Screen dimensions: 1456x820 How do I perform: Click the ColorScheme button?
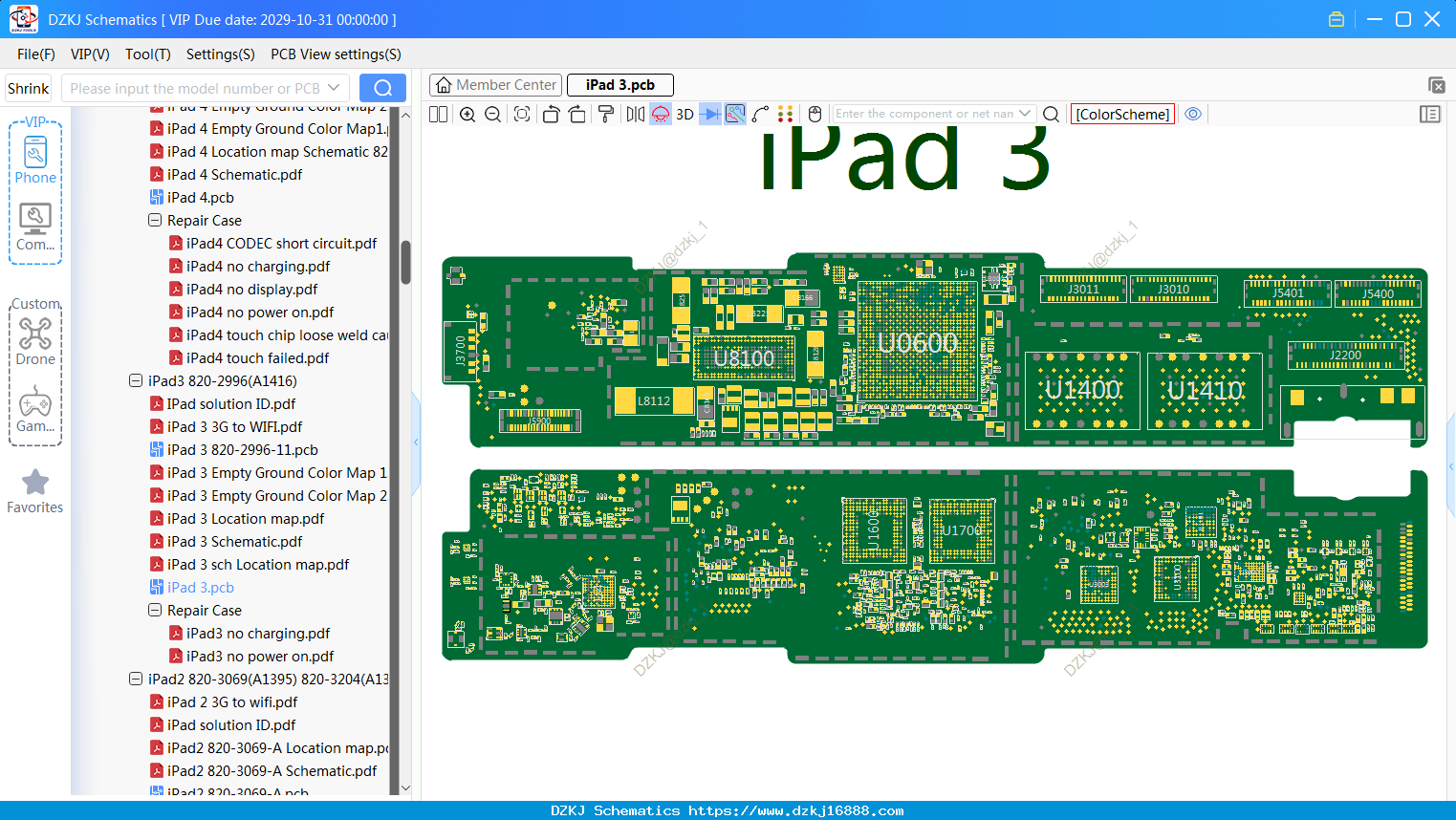(1122, 114)
